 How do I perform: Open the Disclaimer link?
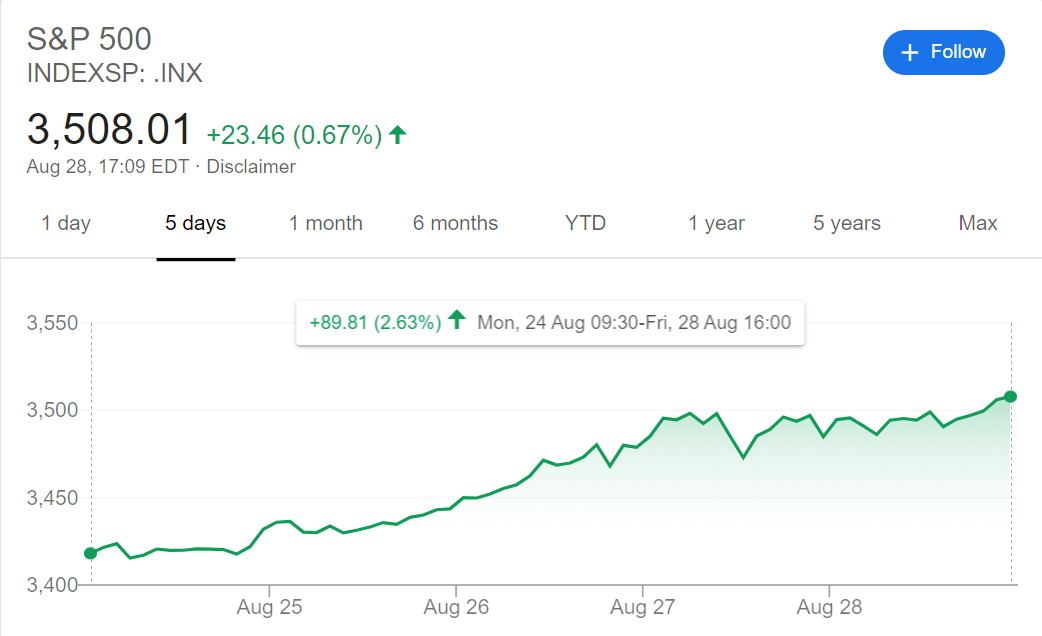pos(251,166)
